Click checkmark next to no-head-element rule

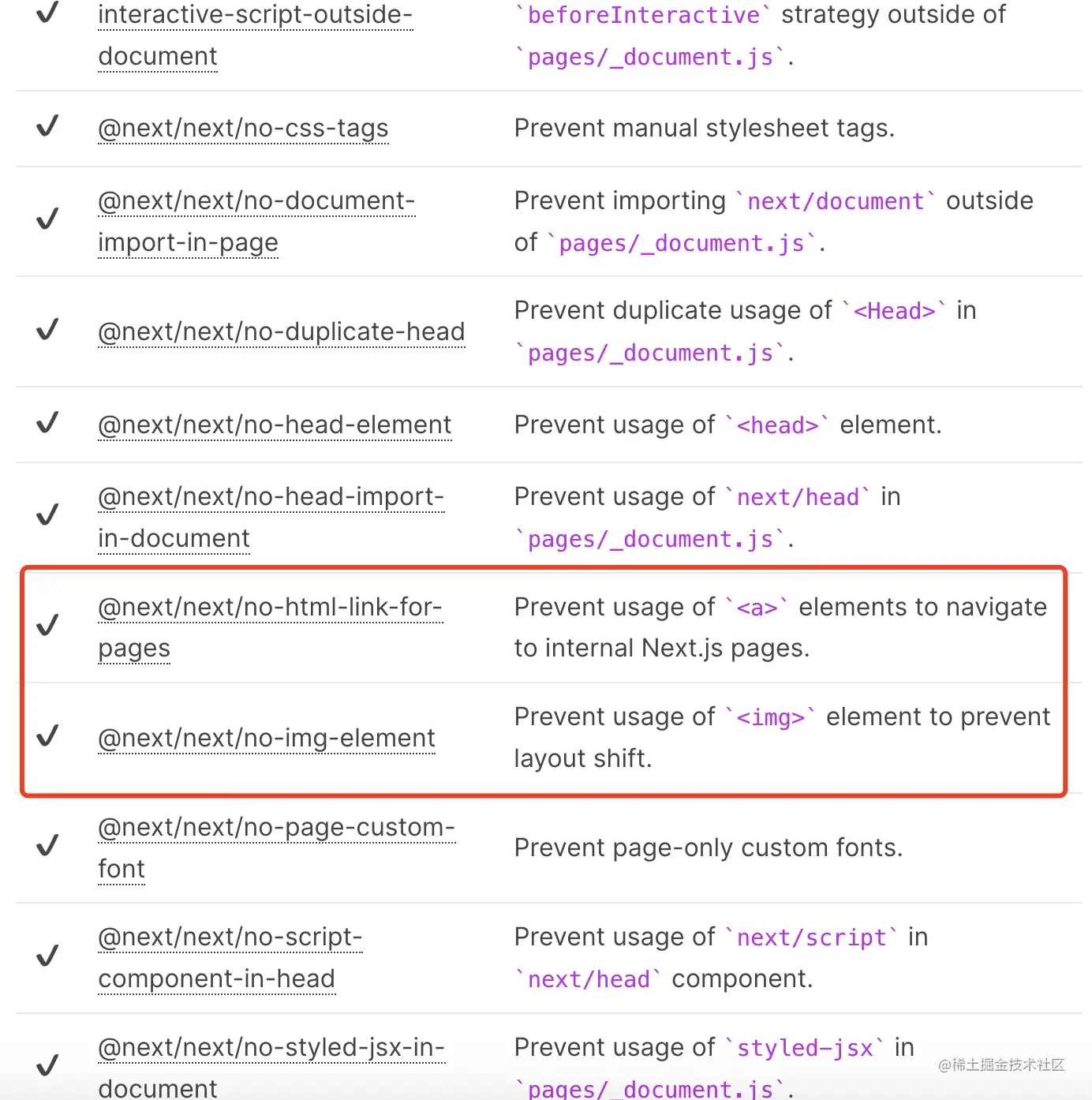[47, 423]
